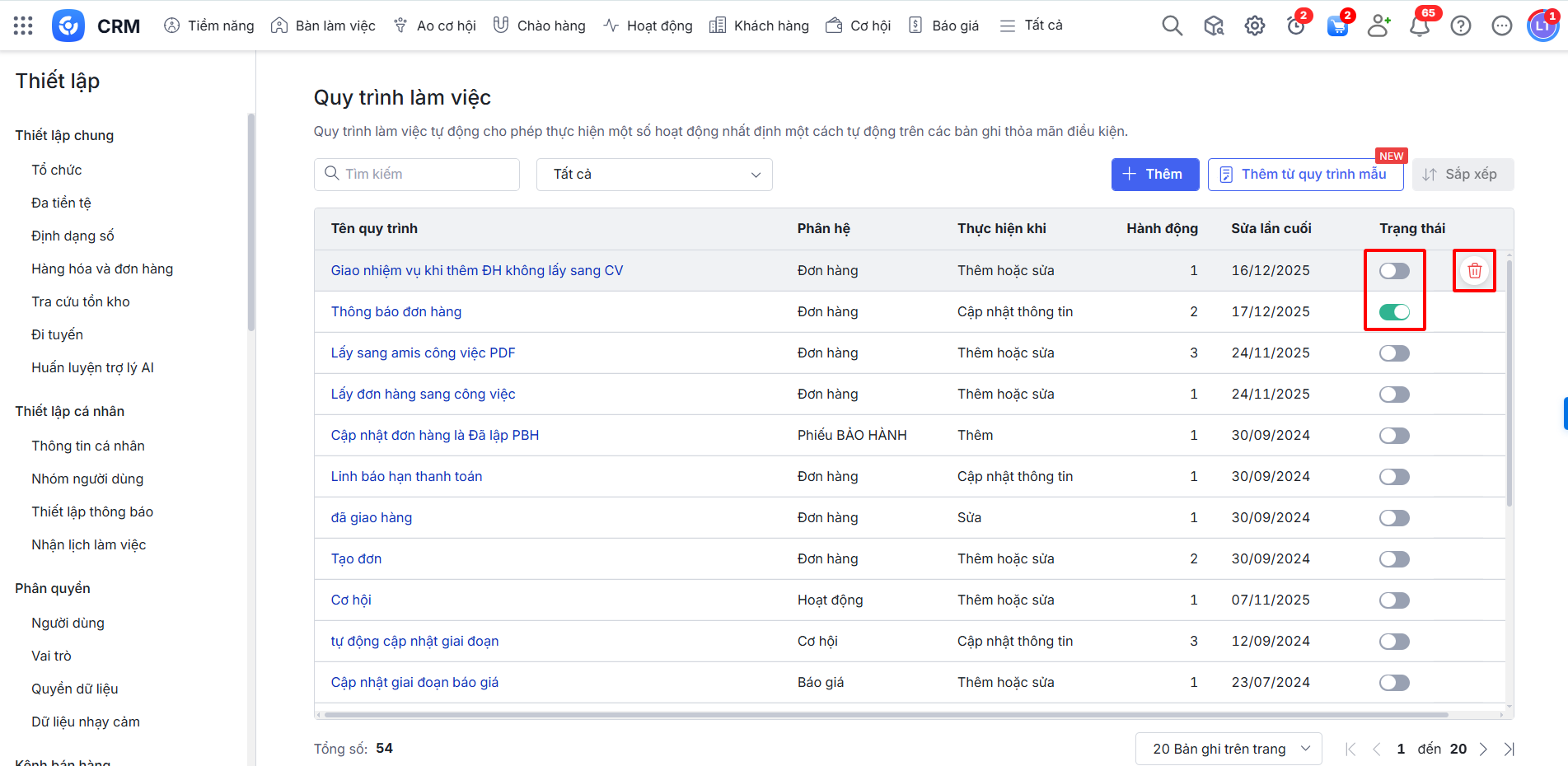Open the shopping cart icon
Image resolution: width=1568 pixels, height=766 pixels.
tap(1336, 26)
